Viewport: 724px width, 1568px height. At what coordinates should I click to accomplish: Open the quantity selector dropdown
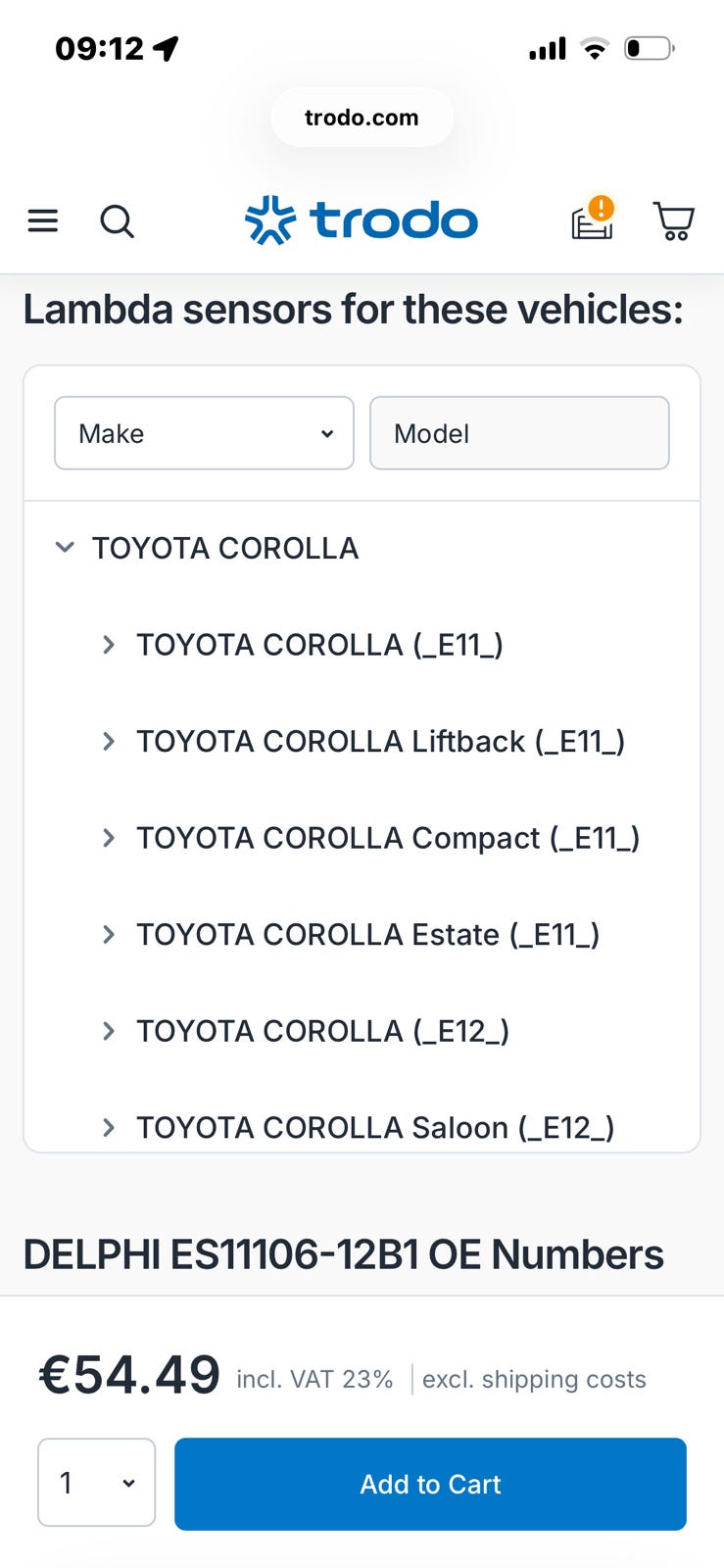pos(97,1483)
